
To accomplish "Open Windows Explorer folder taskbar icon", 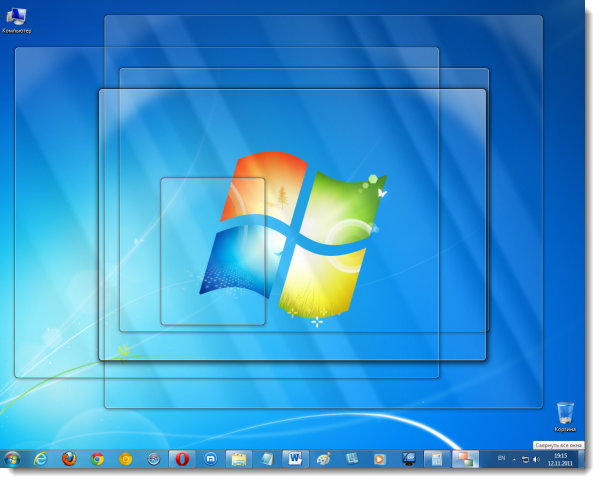I will tap(239, 459).
